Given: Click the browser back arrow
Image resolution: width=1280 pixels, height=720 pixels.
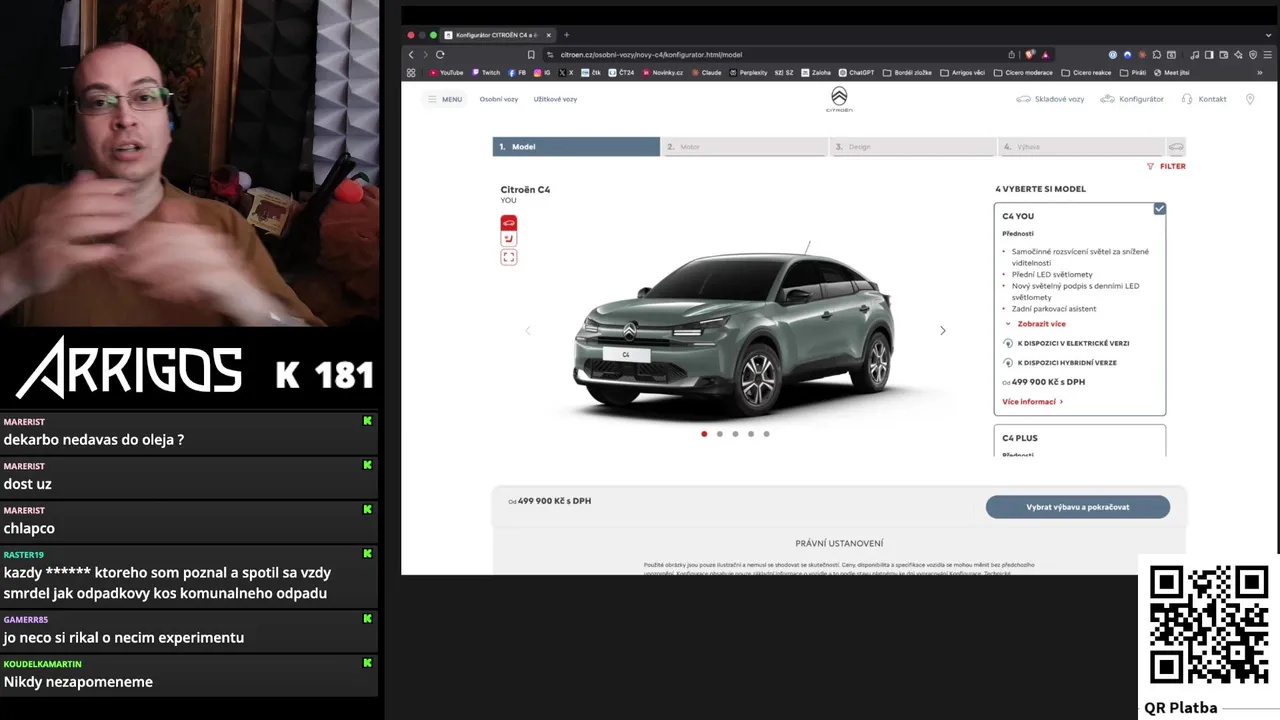Looking at the screenshot, I should point(411,54).
